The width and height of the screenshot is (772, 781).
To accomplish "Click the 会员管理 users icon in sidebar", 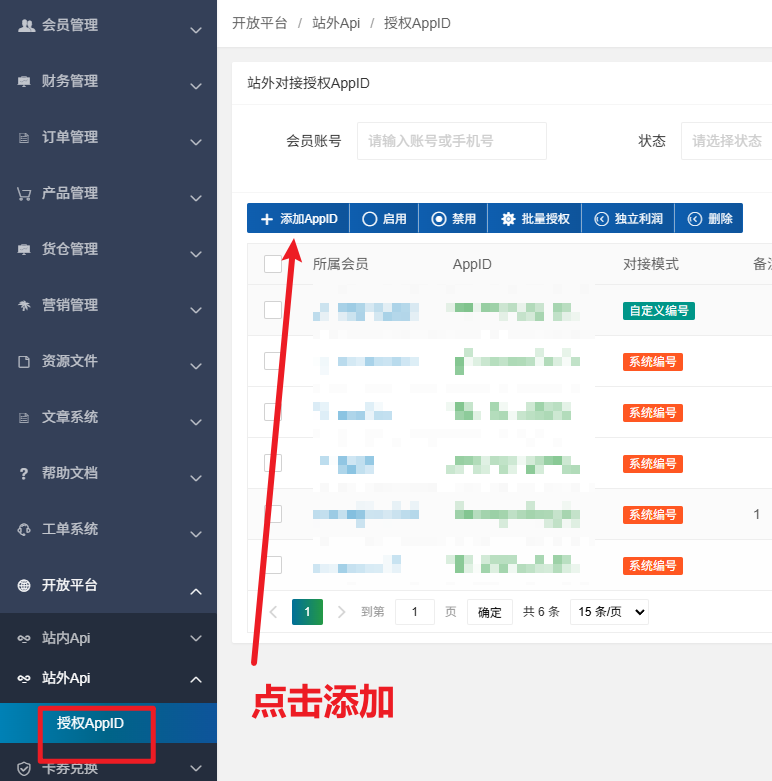I will tap(26, 25).
